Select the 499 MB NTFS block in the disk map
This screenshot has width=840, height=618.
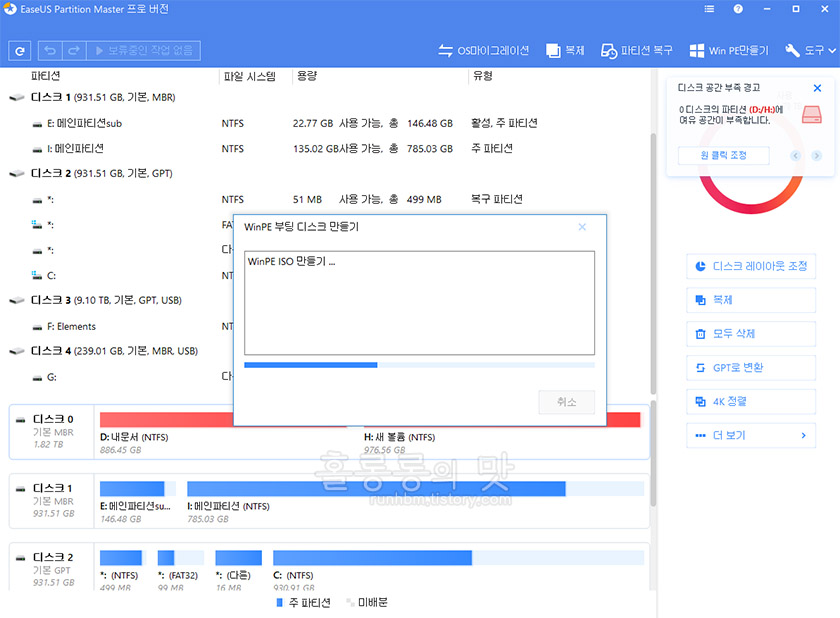click(122, 557)
